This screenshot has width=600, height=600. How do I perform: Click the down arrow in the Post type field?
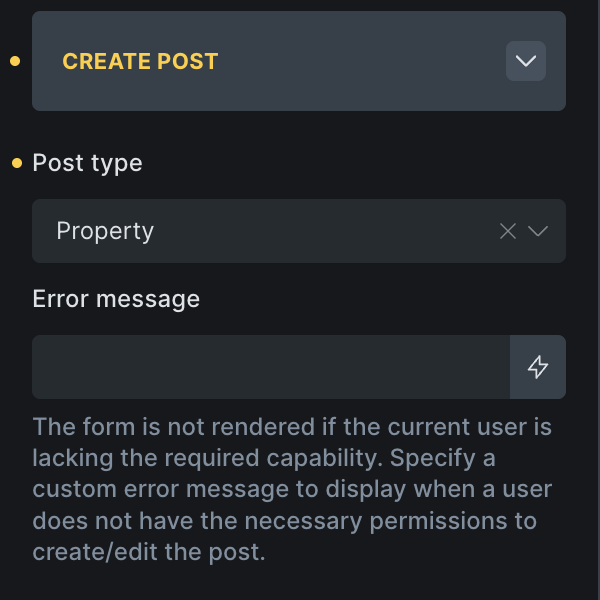(x=538, y=231)
